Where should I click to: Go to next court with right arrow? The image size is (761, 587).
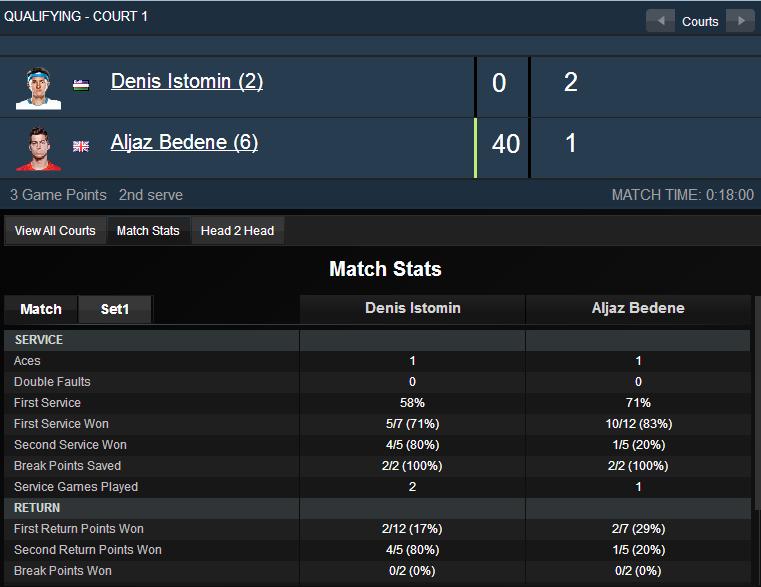coord(740,21)
